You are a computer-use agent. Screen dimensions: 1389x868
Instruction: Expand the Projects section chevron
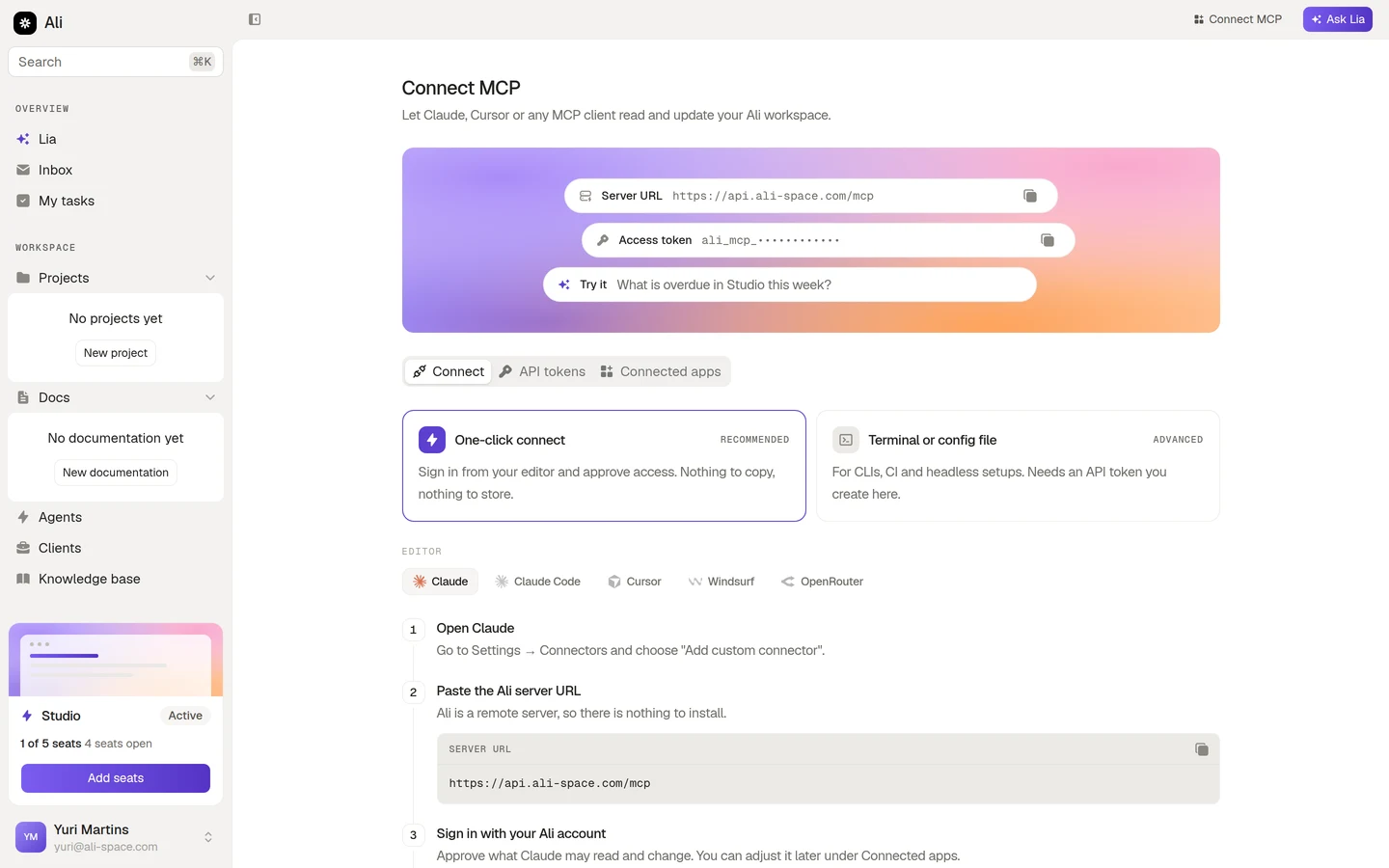pos(210,278)
